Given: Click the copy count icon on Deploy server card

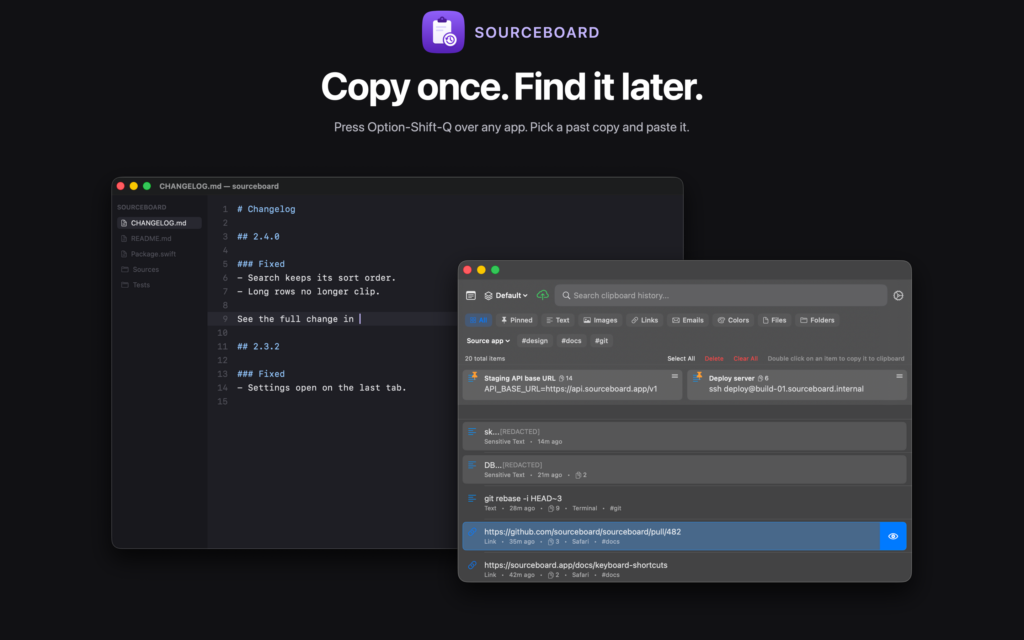Looking at the screenshot, I should tap(760, 378).
